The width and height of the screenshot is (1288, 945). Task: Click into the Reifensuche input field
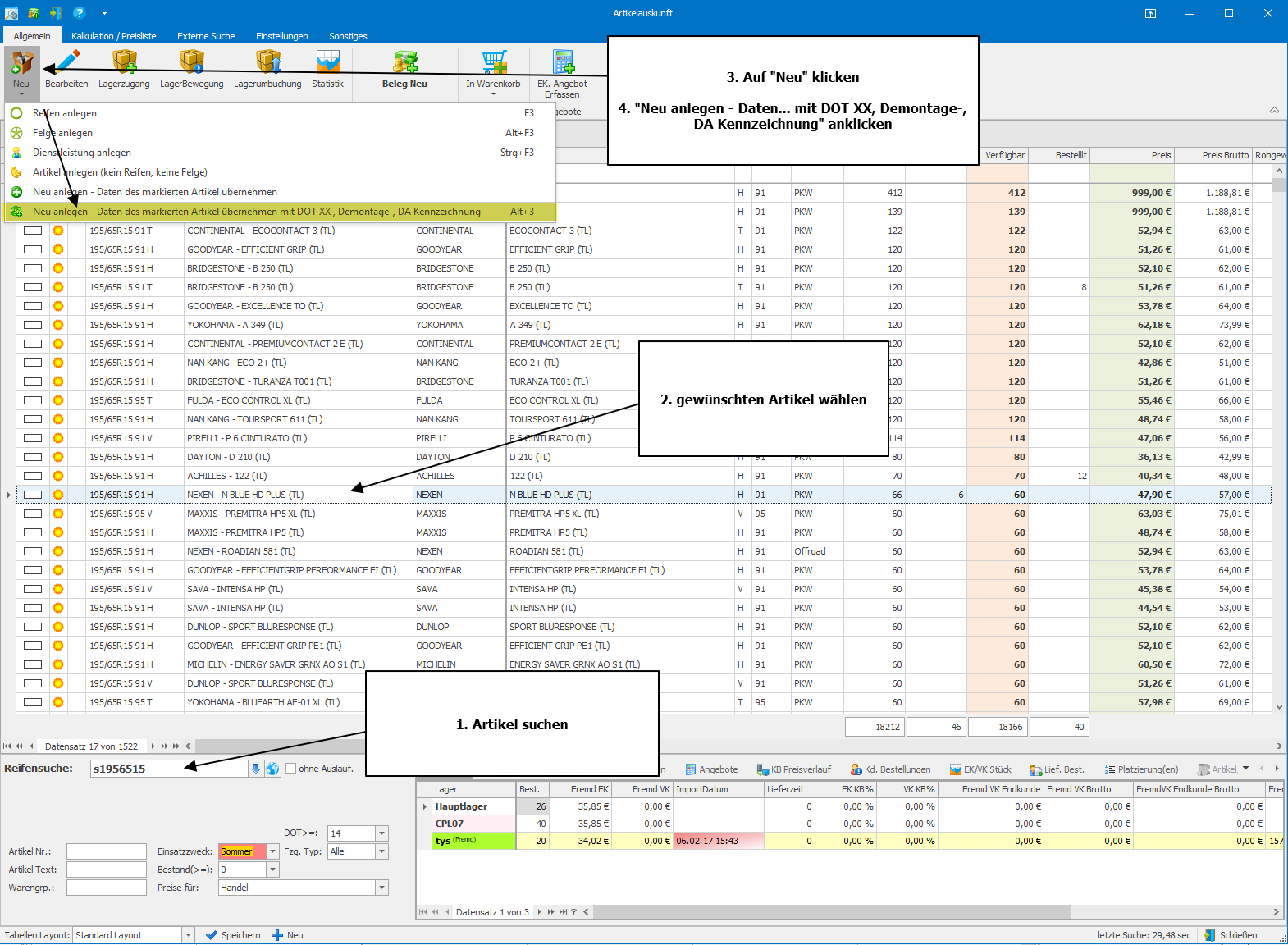click(x=169, y=769)
